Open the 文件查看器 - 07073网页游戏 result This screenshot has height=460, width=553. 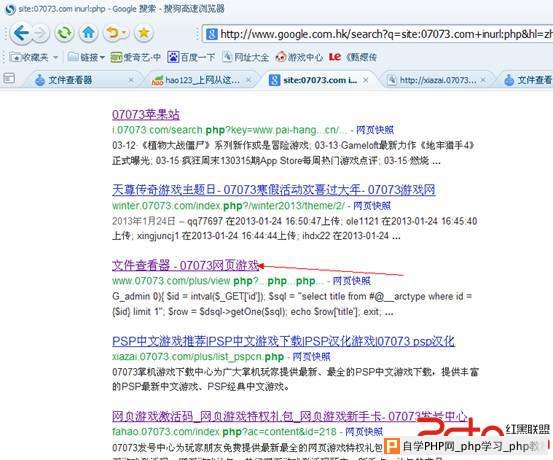point(186,265)
